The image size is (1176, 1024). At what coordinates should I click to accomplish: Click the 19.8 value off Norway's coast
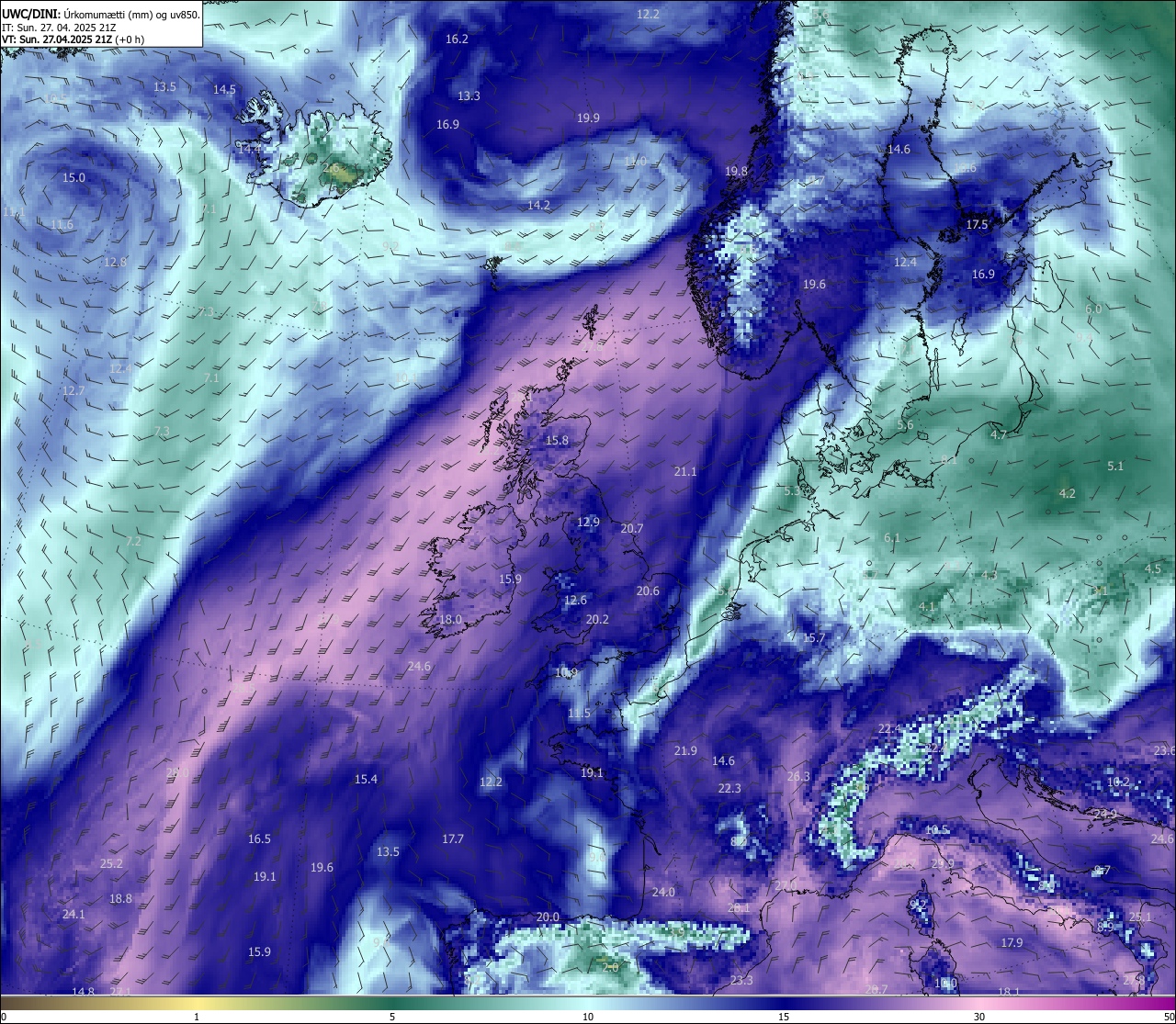pyautogui.click(x=736, y=172)
